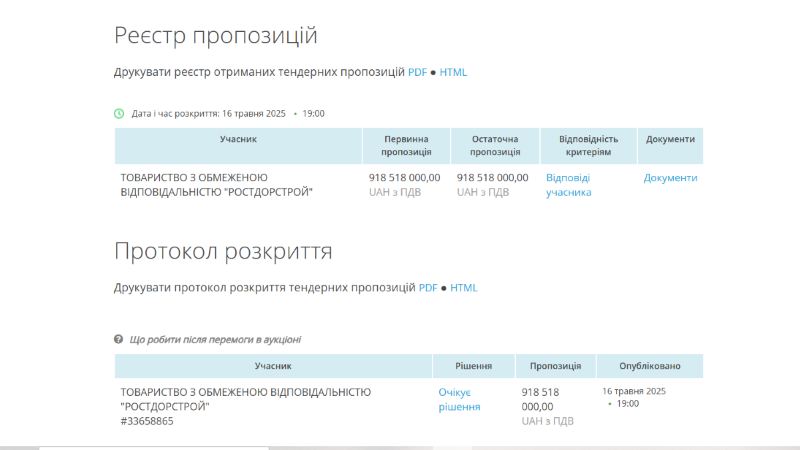The height and width of the screenshot is (450, 800).
Task: Click the Первинна пропозиція column header
Action: coord(406,145)
